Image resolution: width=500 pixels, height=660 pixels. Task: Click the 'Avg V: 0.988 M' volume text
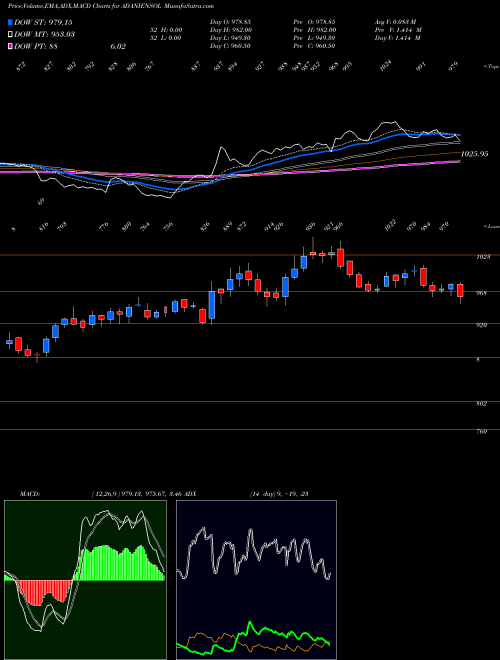395,22
